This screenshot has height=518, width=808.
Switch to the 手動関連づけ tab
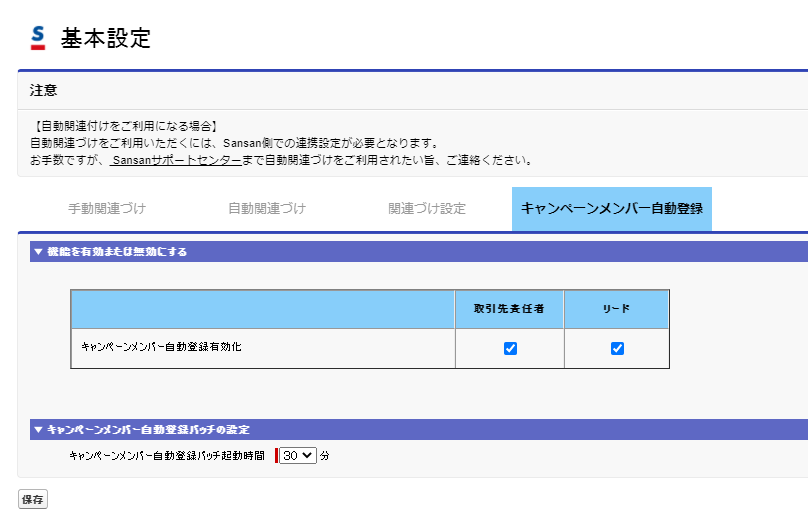pyautogui.click(x=107, y=209)
